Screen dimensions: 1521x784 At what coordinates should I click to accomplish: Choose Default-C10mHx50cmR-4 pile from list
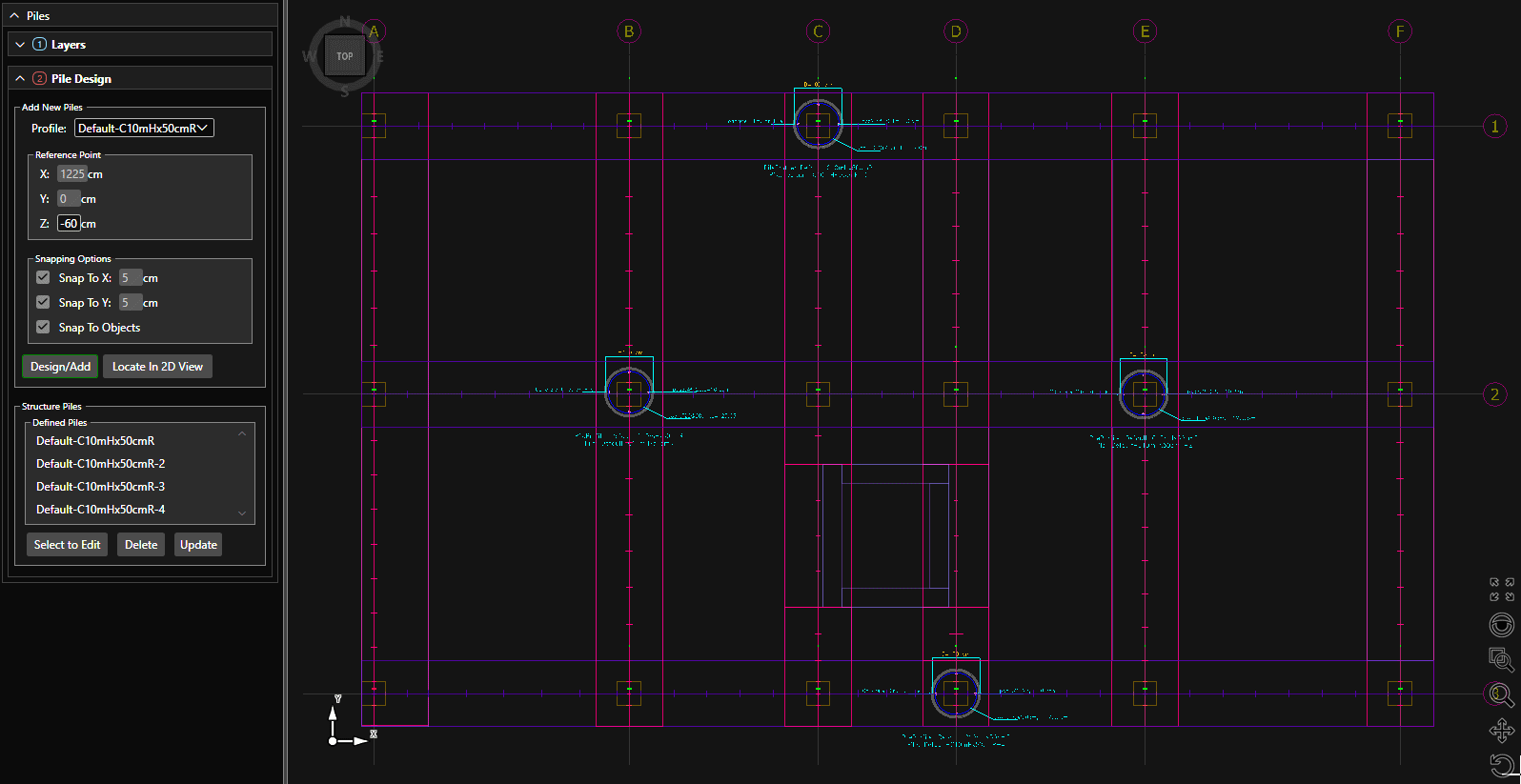(101, 510)
